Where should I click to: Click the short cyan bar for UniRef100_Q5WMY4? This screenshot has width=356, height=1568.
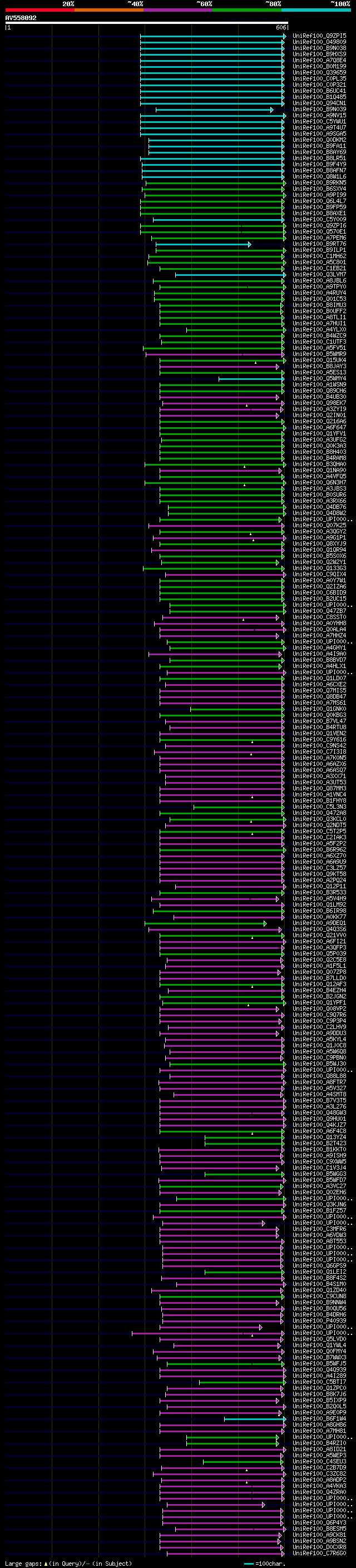point(251,379)
